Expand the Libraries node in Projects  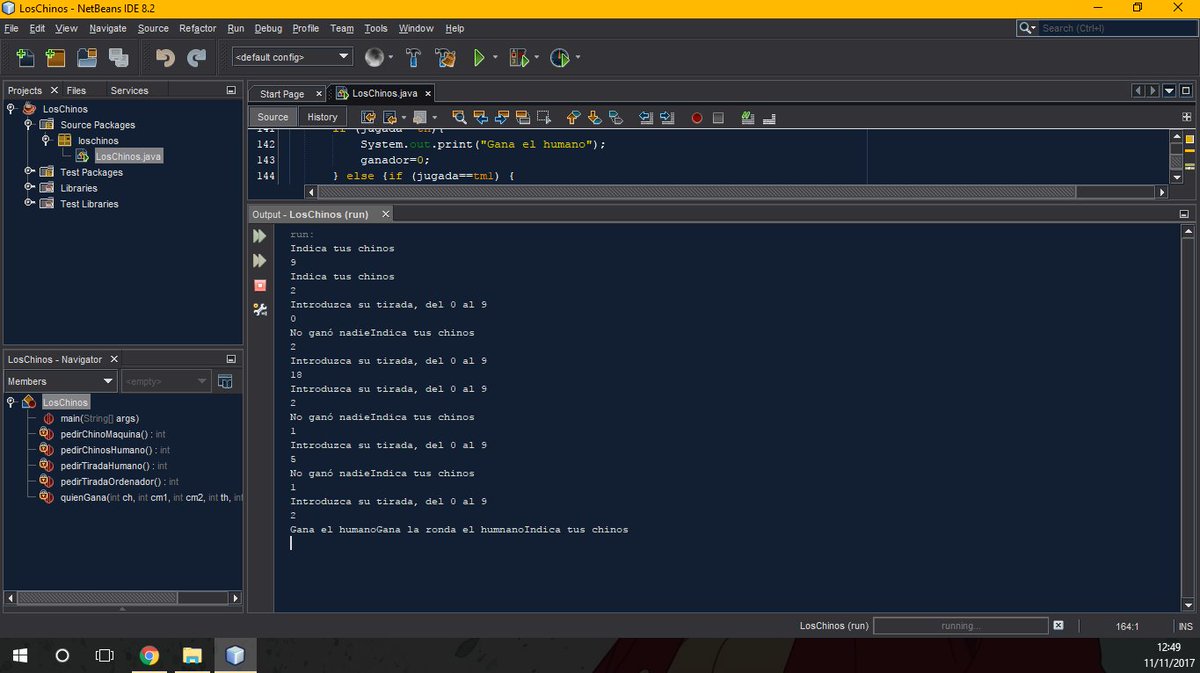28,188
